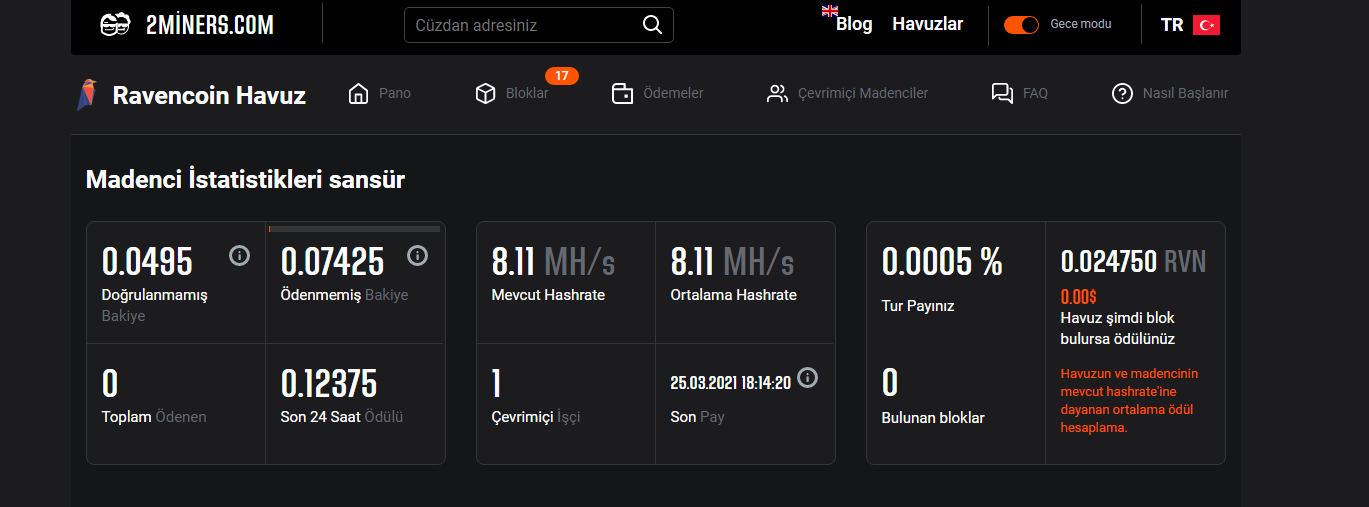Viewport: 1369px width, 507px height.
Task: Click the 0.12375 last 24 hours reward
Action: 329,384
